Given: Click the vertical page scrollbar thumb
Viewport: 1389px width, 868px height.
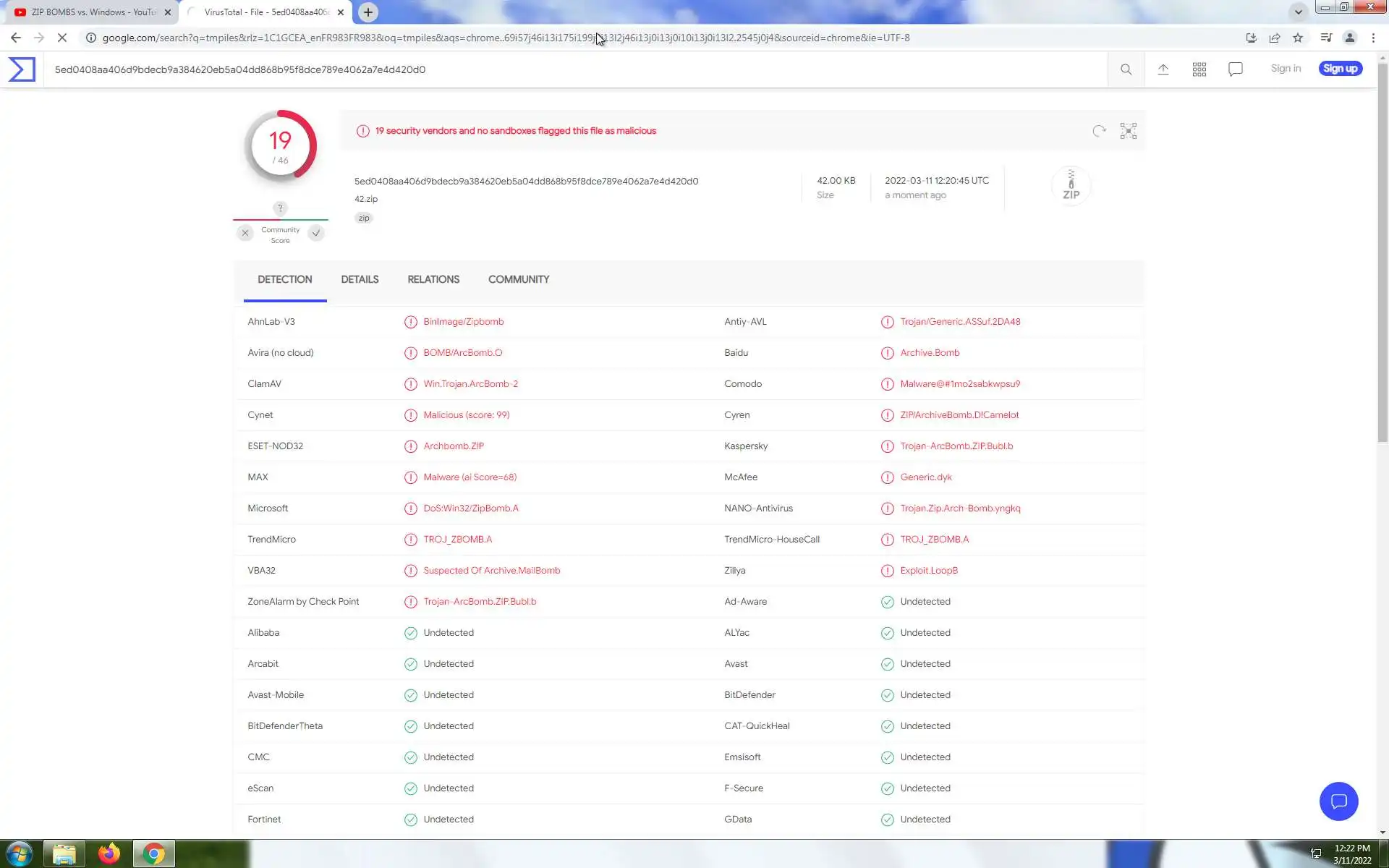Looking at the screenshot, I should 1382,253.
